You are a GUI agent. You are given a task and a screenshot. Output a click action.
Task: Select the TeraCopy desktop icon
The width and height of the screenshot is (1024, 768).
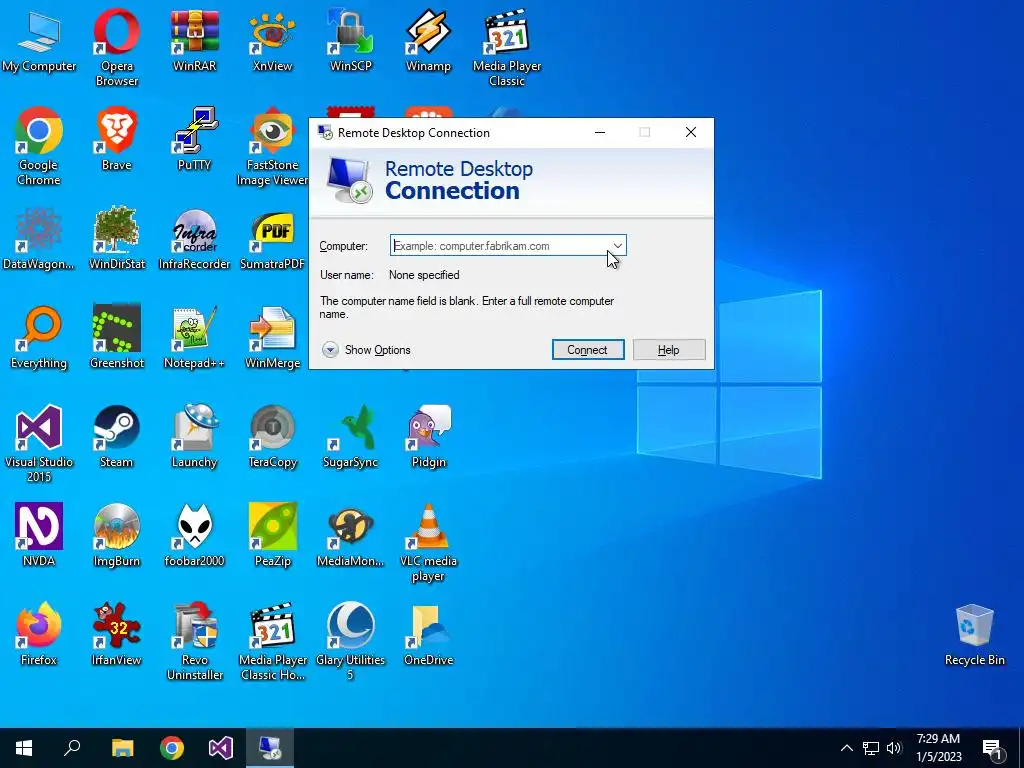tap(272, 438)
